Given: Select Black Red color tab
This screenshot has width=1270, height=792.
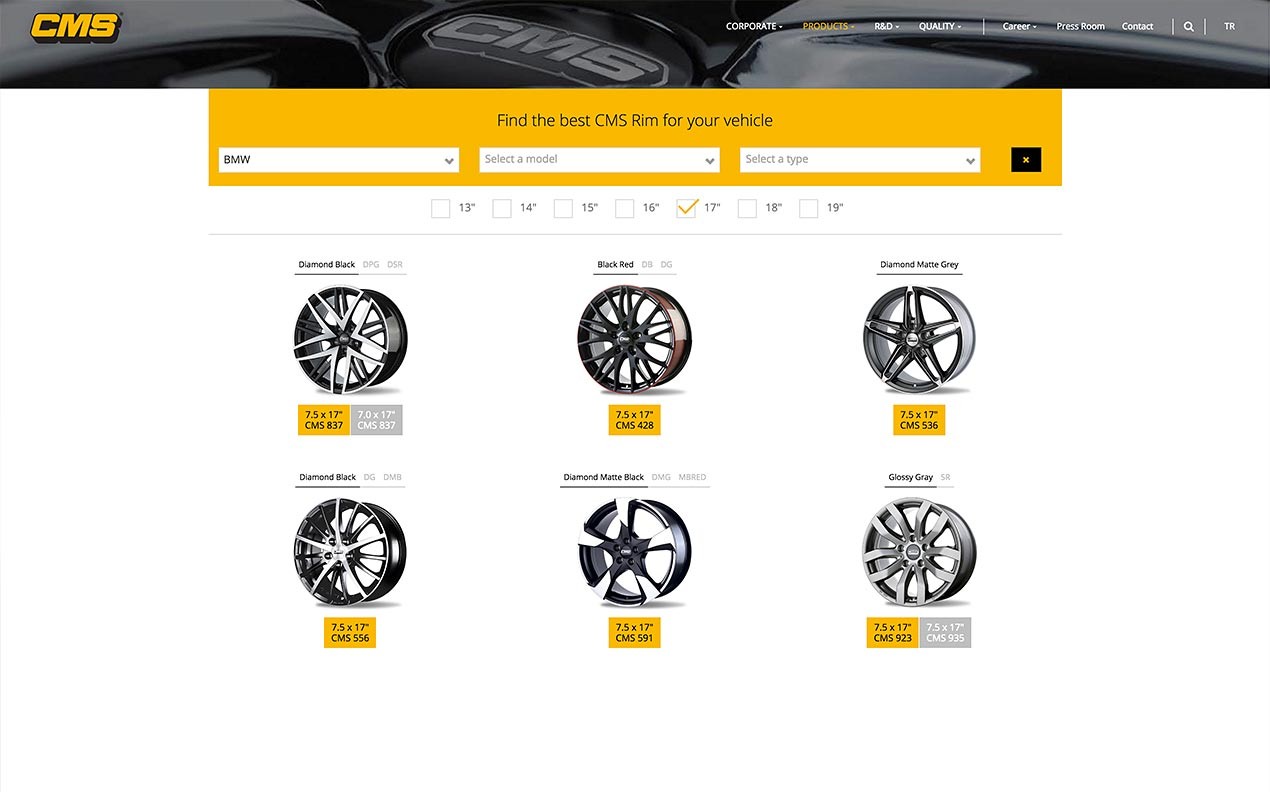Looking at the screenshot, I should pos(615,265).
